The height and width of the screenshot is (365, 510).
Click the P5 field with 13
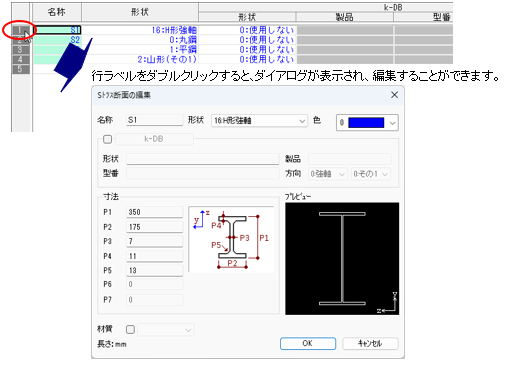(x=155, y=270)
